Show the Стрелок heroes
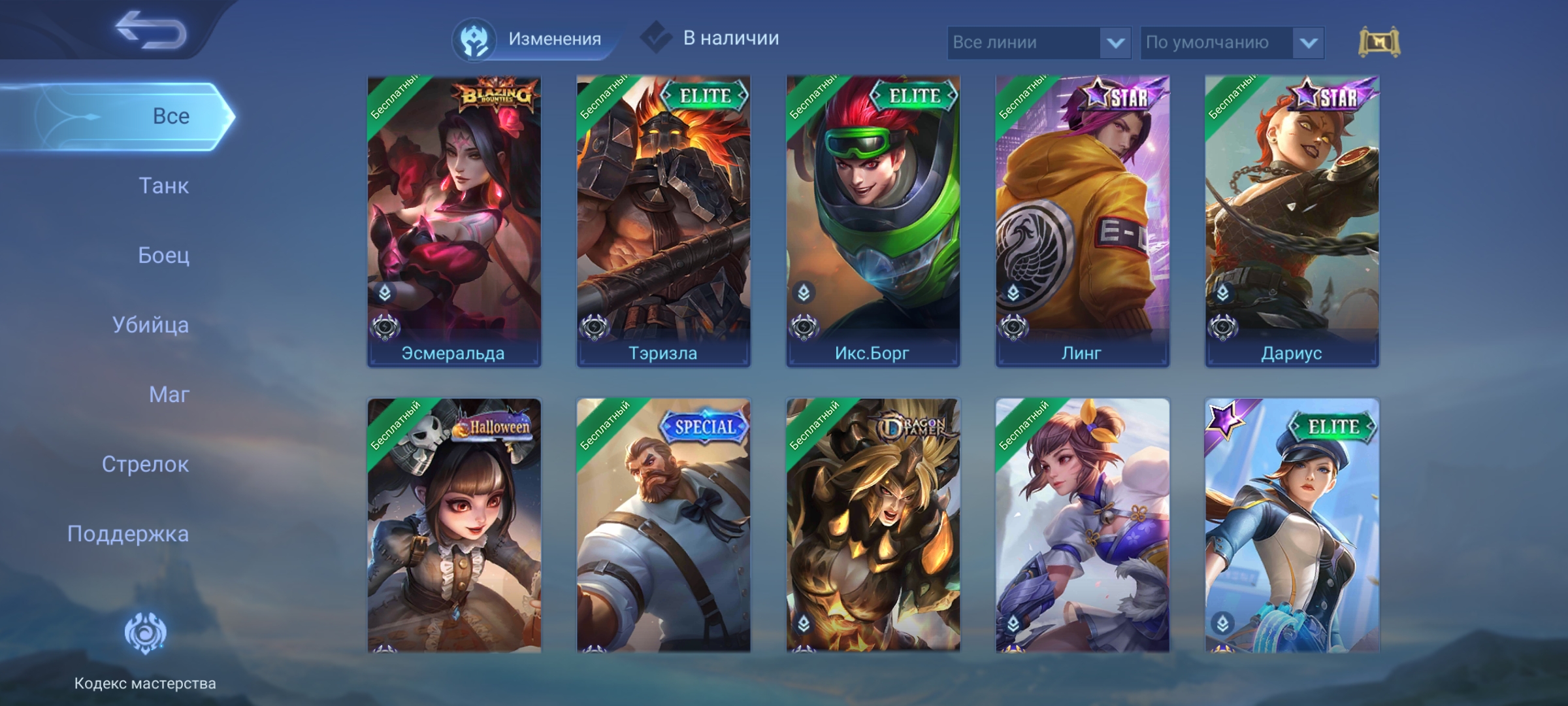Viewport: 1568px width, 706px height. point(145,464)
